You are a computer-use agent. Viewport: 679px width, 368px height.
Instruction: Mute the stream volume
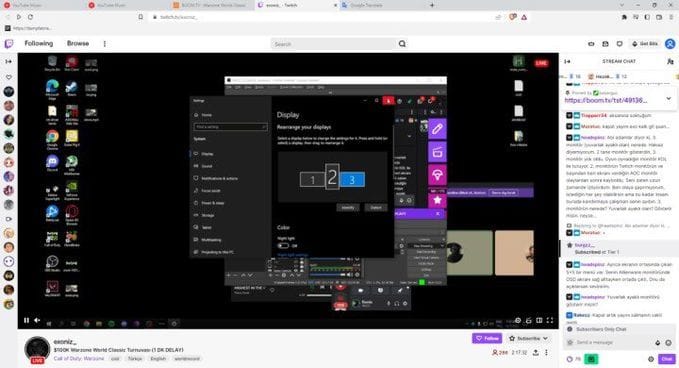37,320
